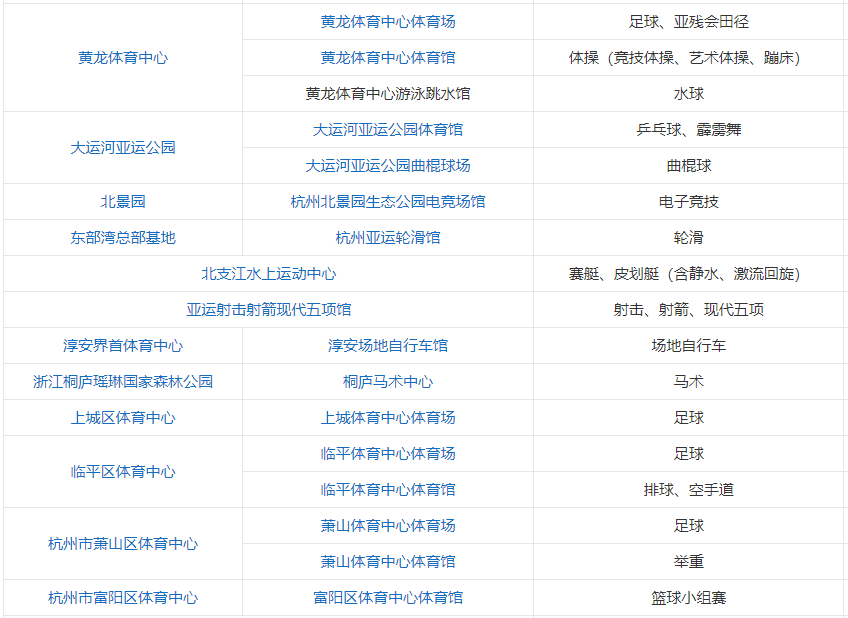Click the 临平区体育中心 link

[123, 472]
